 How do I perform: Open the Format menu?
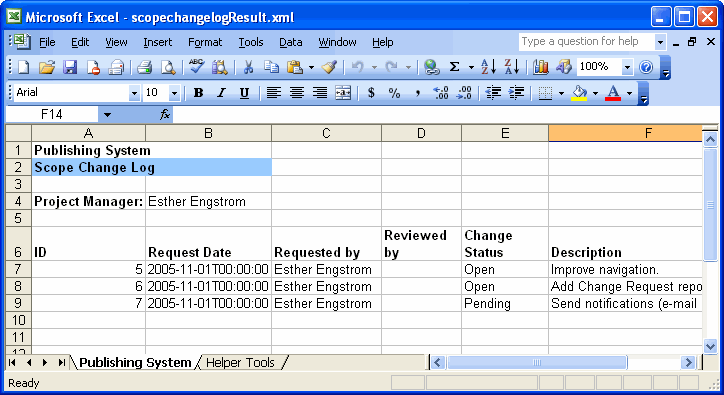click(x=205, y=43)
